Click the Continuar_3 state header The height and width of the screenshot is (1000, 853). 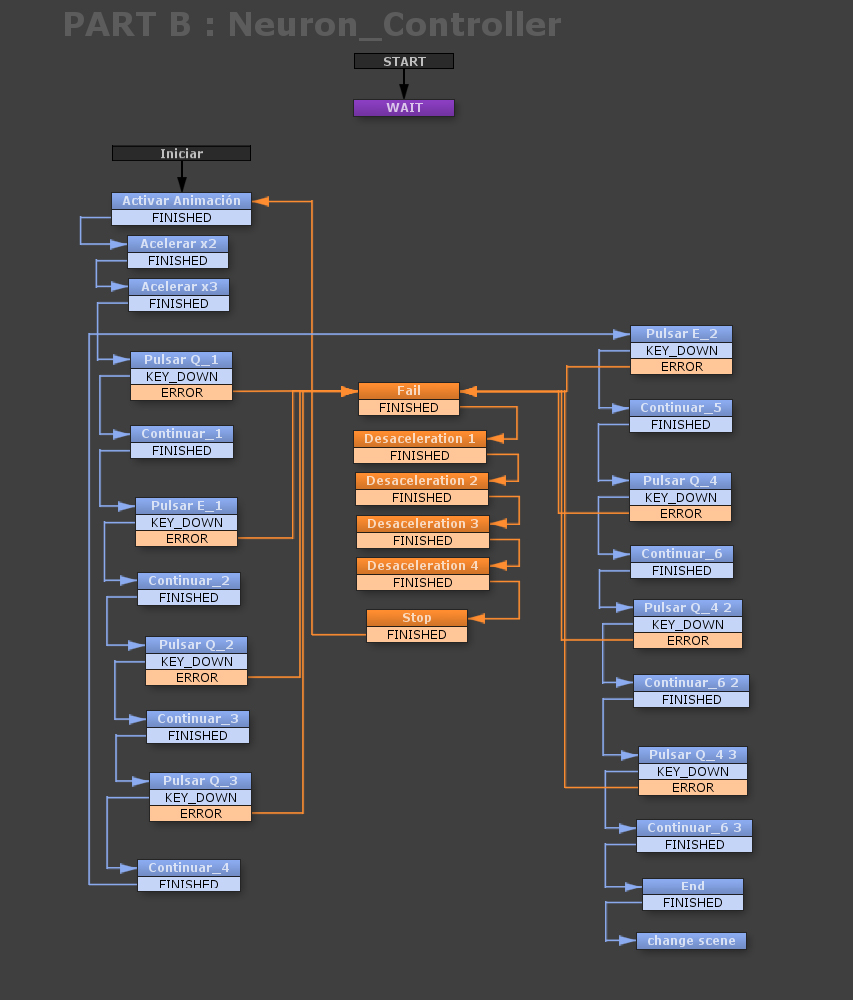tap(197, 719)
